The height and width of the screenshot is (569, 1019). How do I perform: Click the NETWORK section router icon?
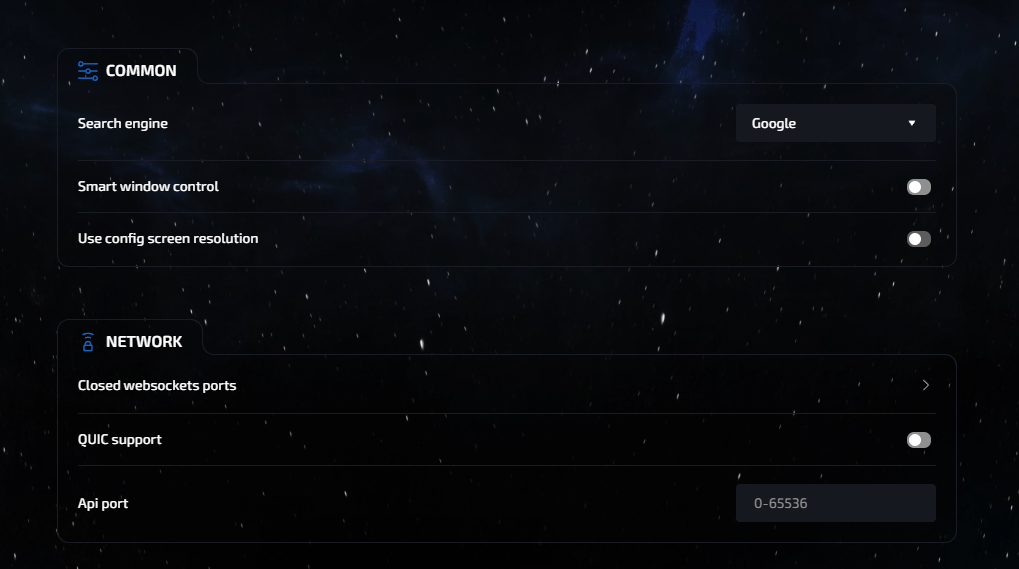88,342
